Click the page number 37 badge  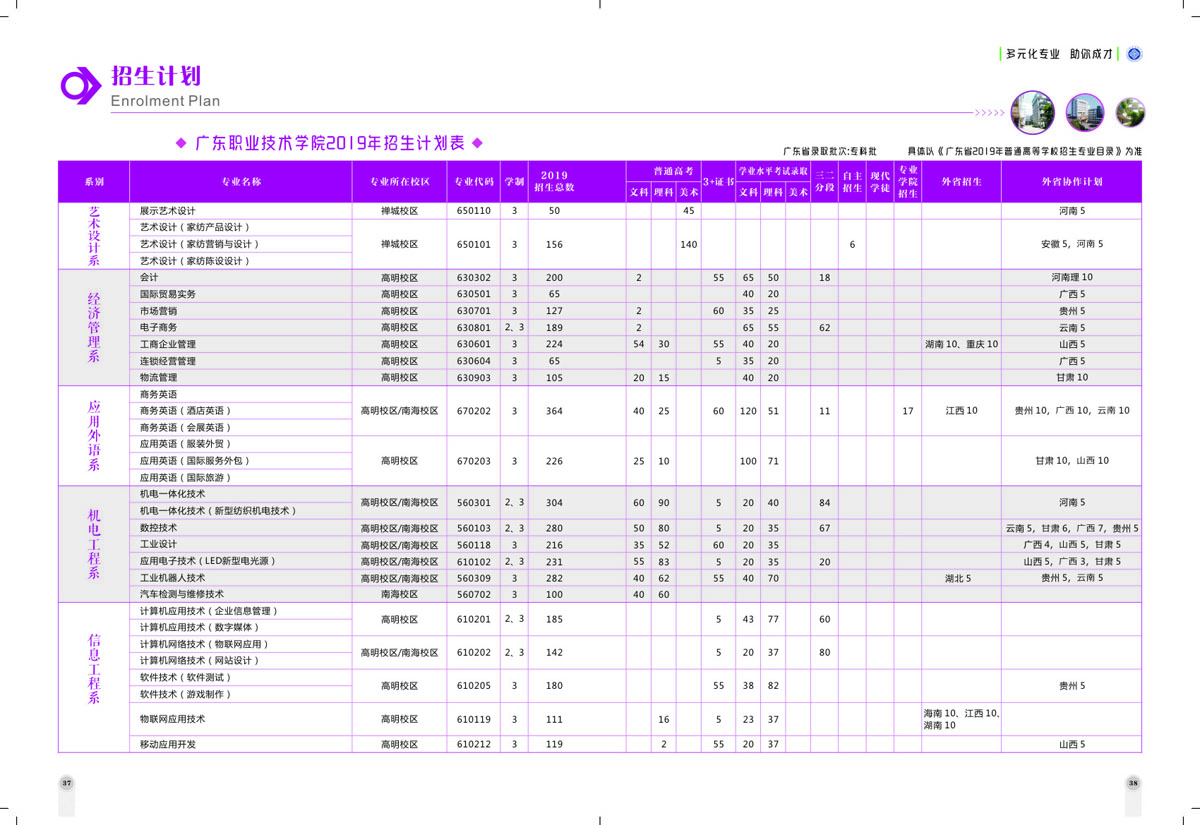pyautogui.click(x=67, y=782)
